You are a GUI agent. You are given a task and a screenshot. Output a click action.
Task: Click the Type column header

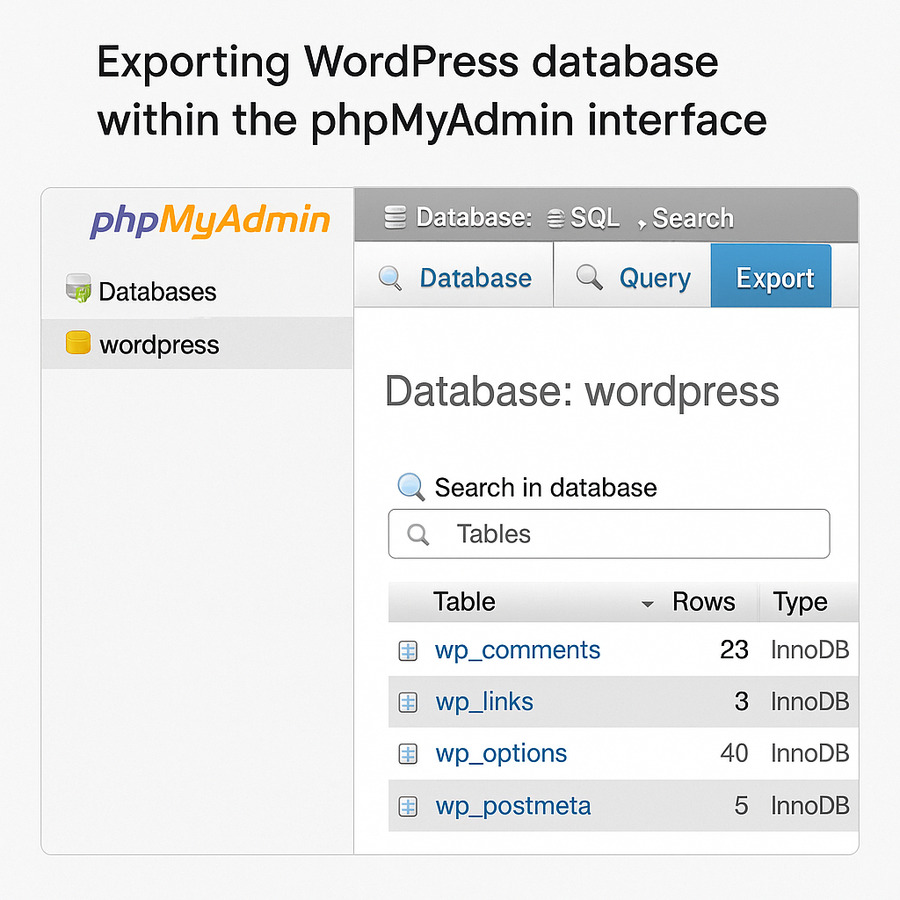[x=800, y=602]
